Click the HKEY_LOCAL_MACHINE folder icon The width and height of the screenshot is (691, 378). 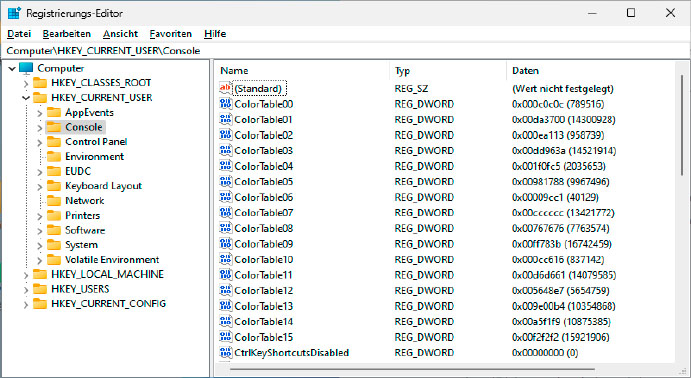click(40, 274)
